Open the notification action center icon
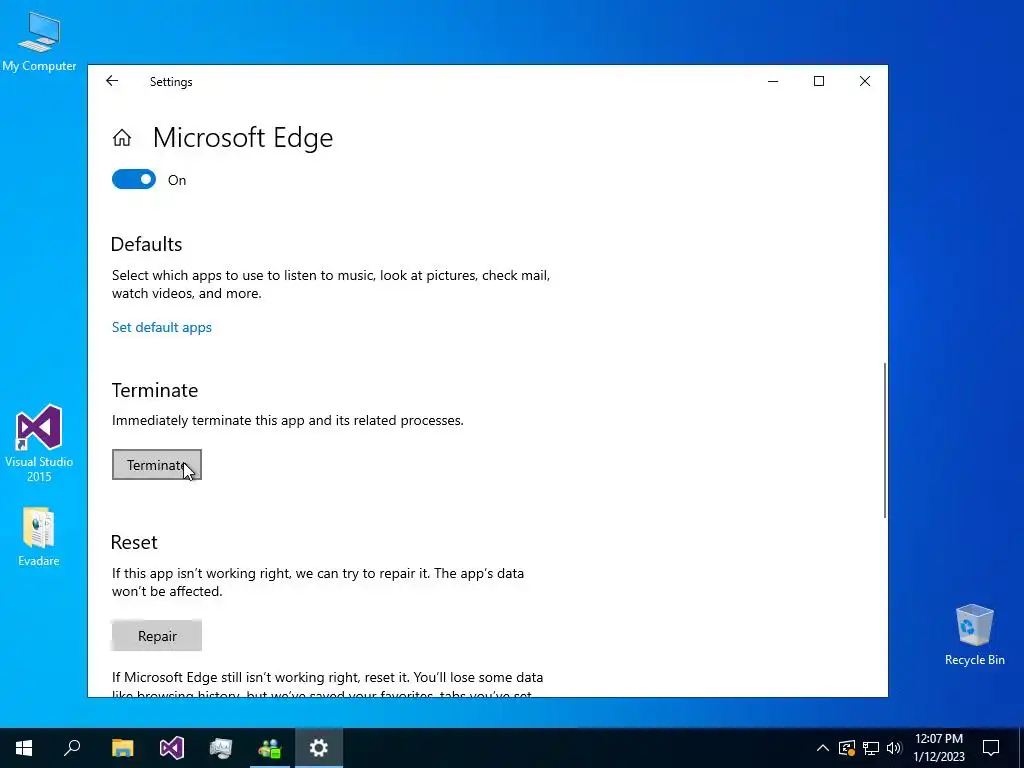The image size is (1024, 768). pyautogui.click(x=991, y=748)
